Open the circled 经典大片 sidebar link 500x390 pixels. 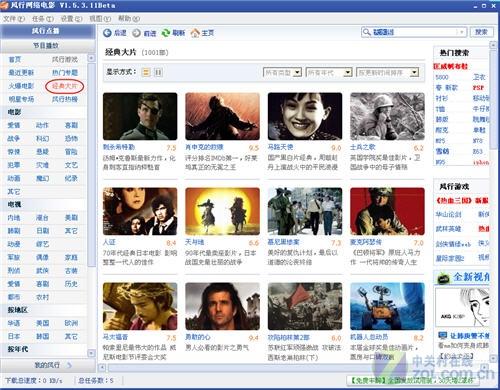[64, 86]
